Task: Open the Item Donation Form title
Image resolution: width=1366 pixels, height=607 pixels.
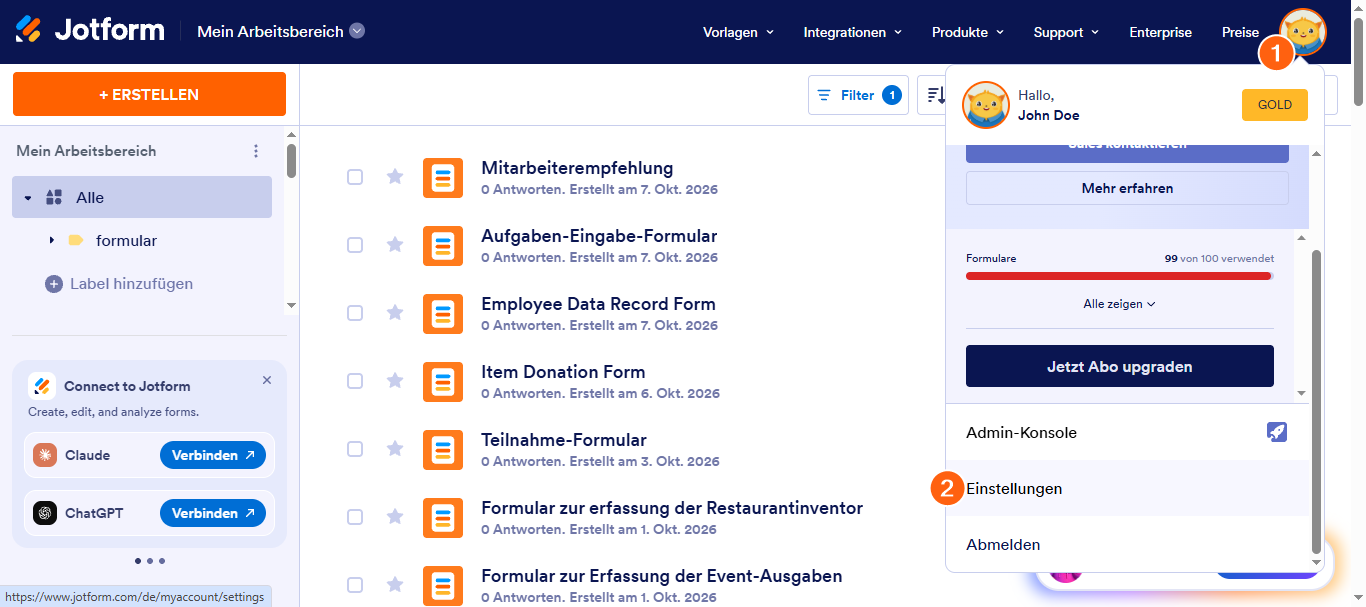Action: click(x=563, y=372)
